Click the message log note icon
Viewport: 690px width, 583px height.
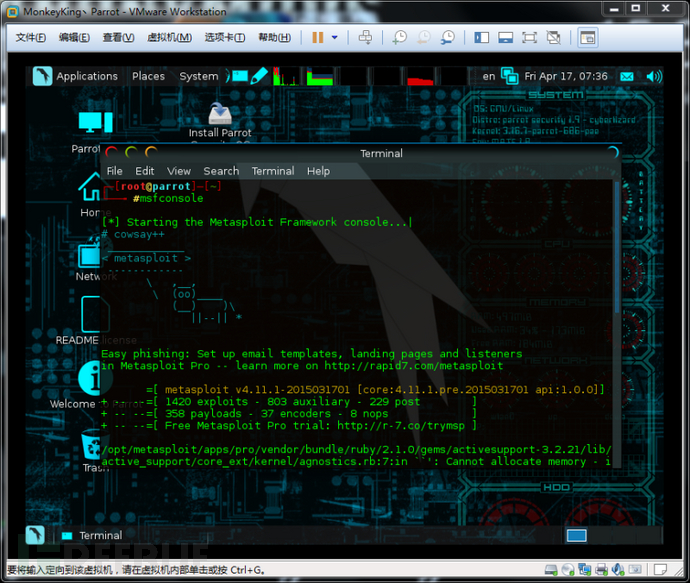click(660, 570)
